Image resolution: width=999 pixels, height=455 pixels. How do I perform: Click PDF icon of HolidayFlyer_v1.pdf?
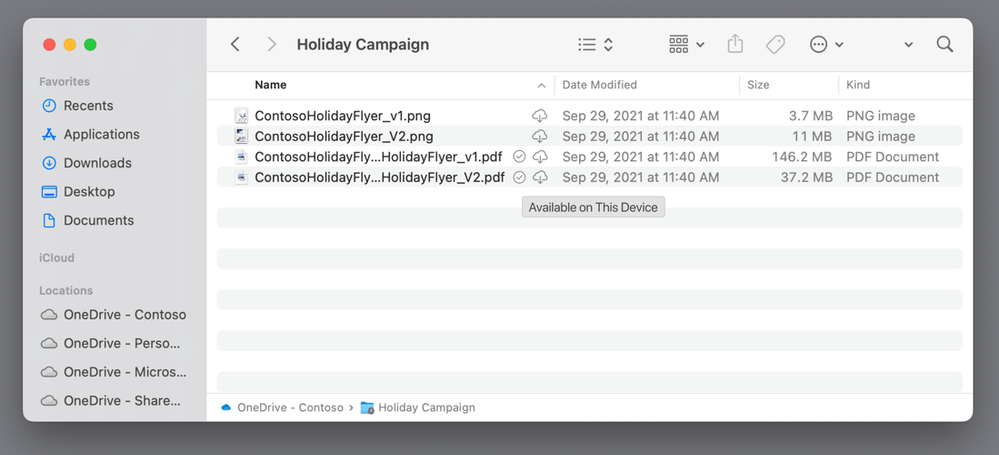coord(241,156)
